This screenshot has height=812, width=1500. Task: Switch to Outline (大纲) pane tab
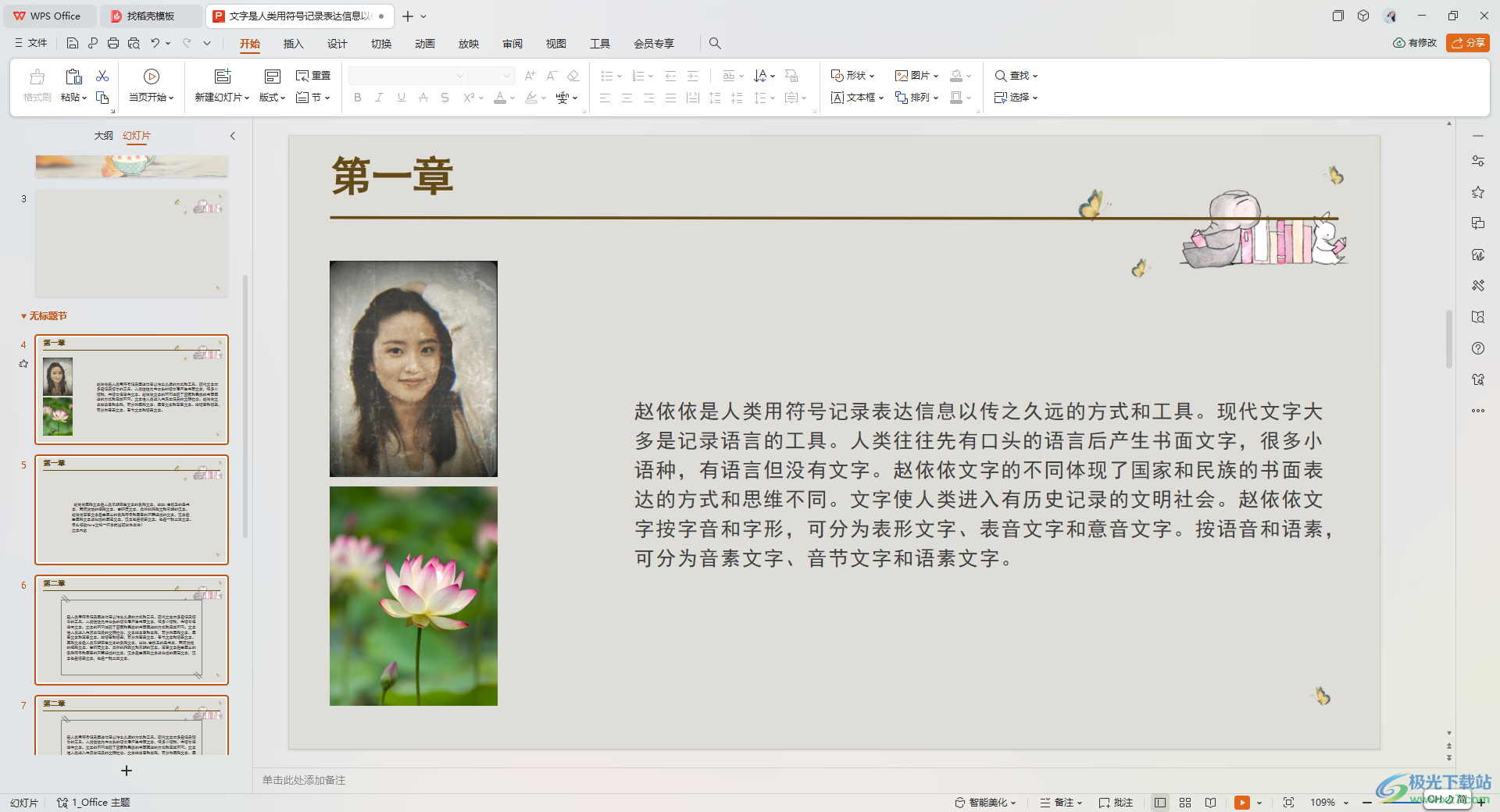pyautogui.click(x=104, y=136)
